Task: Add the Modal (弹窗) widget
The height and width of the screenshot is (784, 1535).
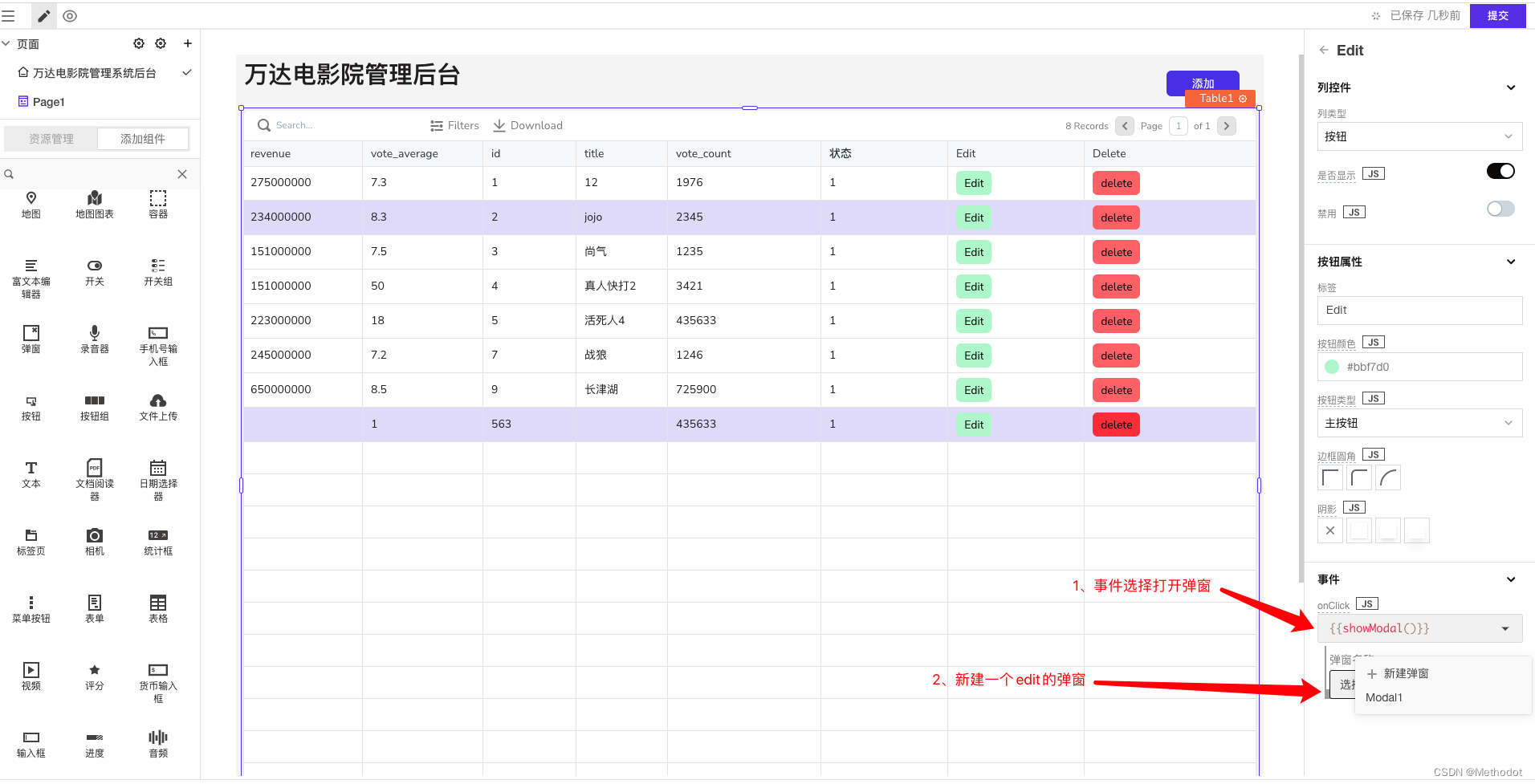Action: point(31,339)
